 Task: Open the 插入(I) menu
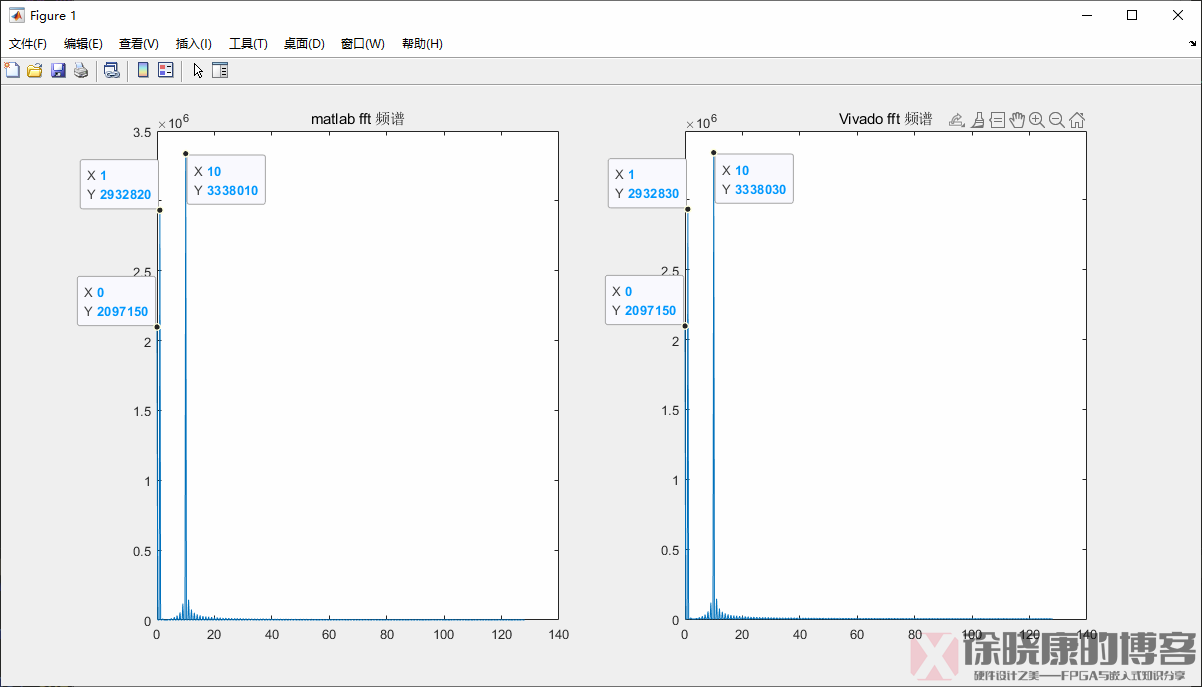[x=193, y=43]
